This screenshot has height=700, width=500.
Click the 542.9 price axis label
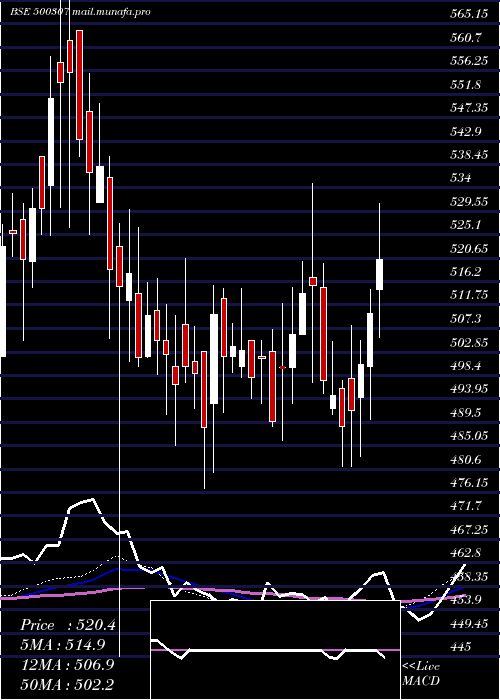(x=465, y=132)
